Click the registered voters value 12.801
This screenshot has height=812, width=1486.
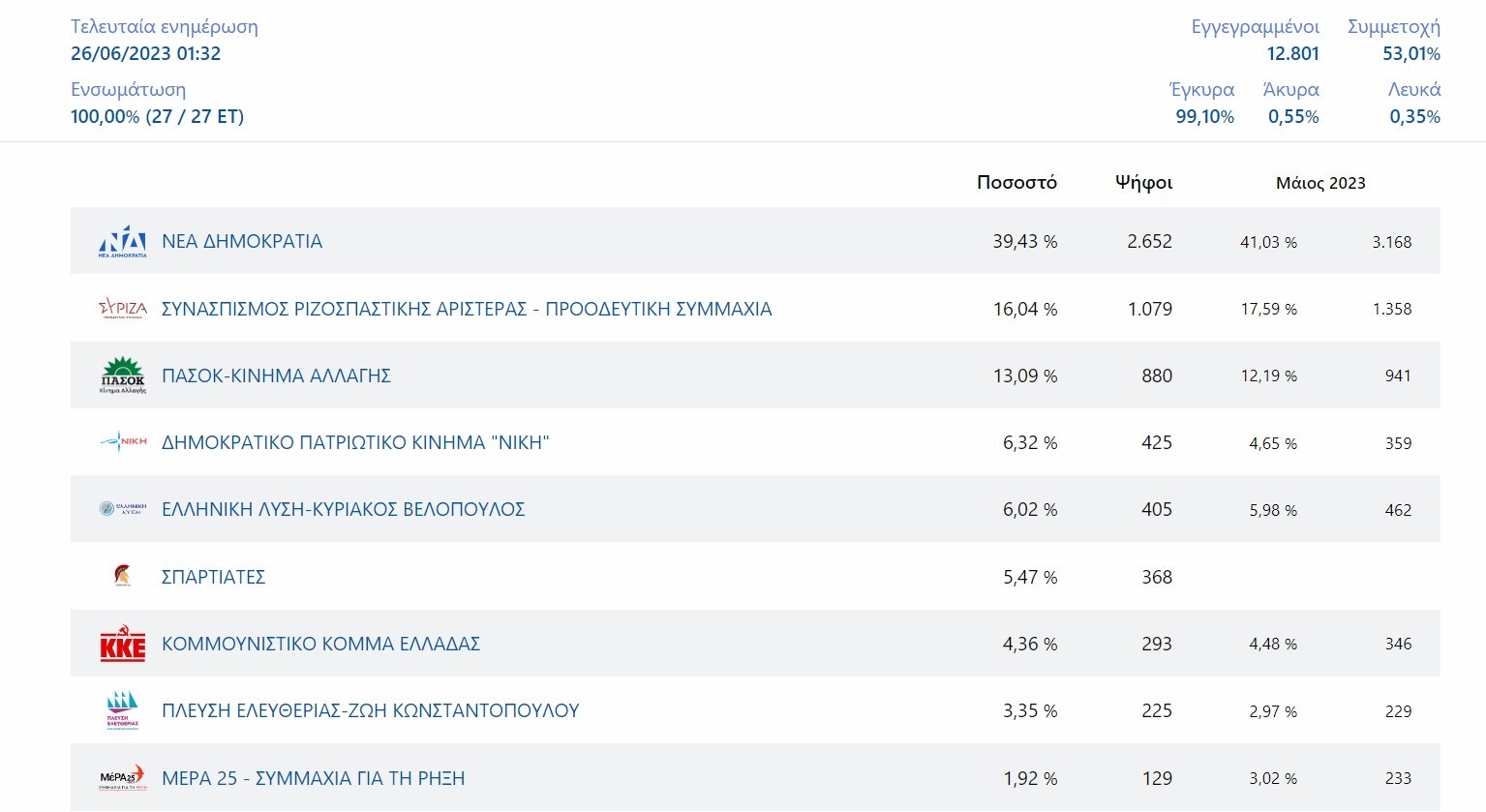(x=1292, y=53)
